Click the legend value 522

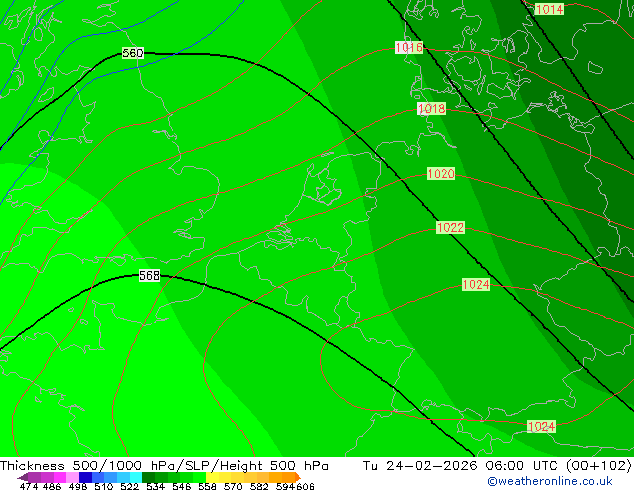130,486
